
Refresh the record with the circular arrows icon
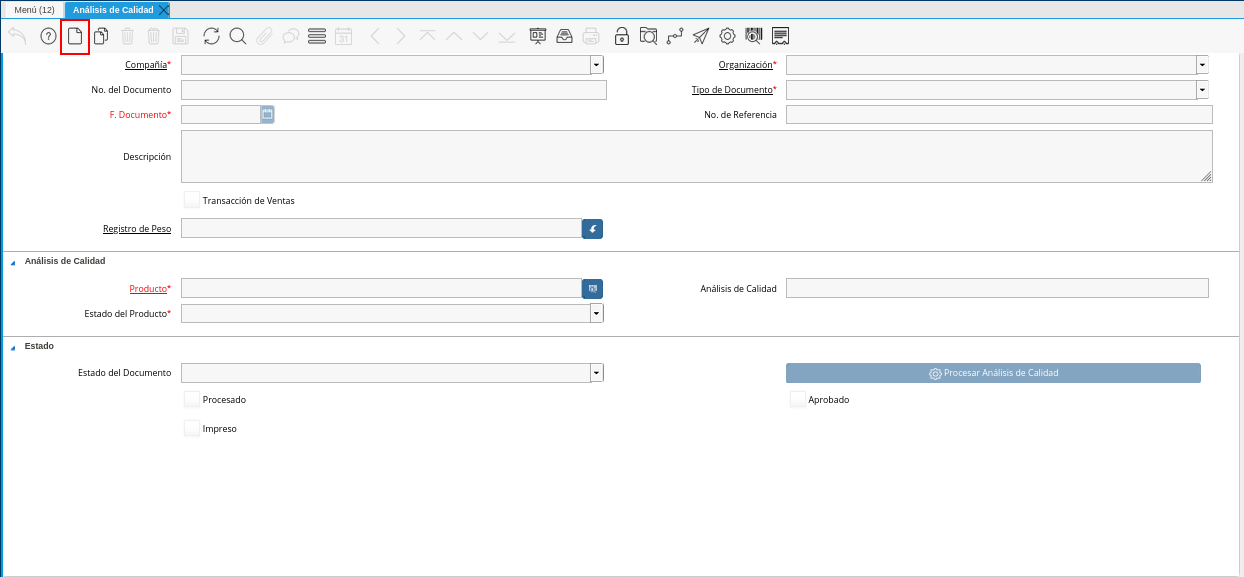pyautogui.click(x=211, y=36)
